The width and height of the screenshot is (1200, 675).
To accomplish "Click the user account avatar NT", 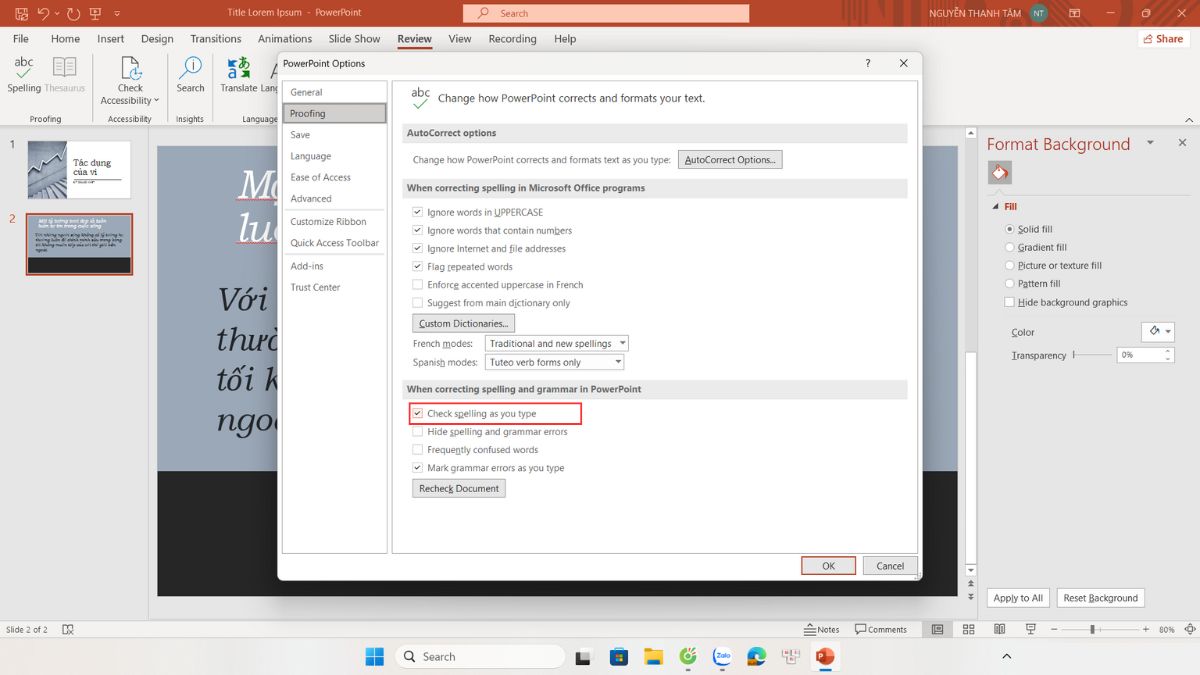I will (1039, 13).
